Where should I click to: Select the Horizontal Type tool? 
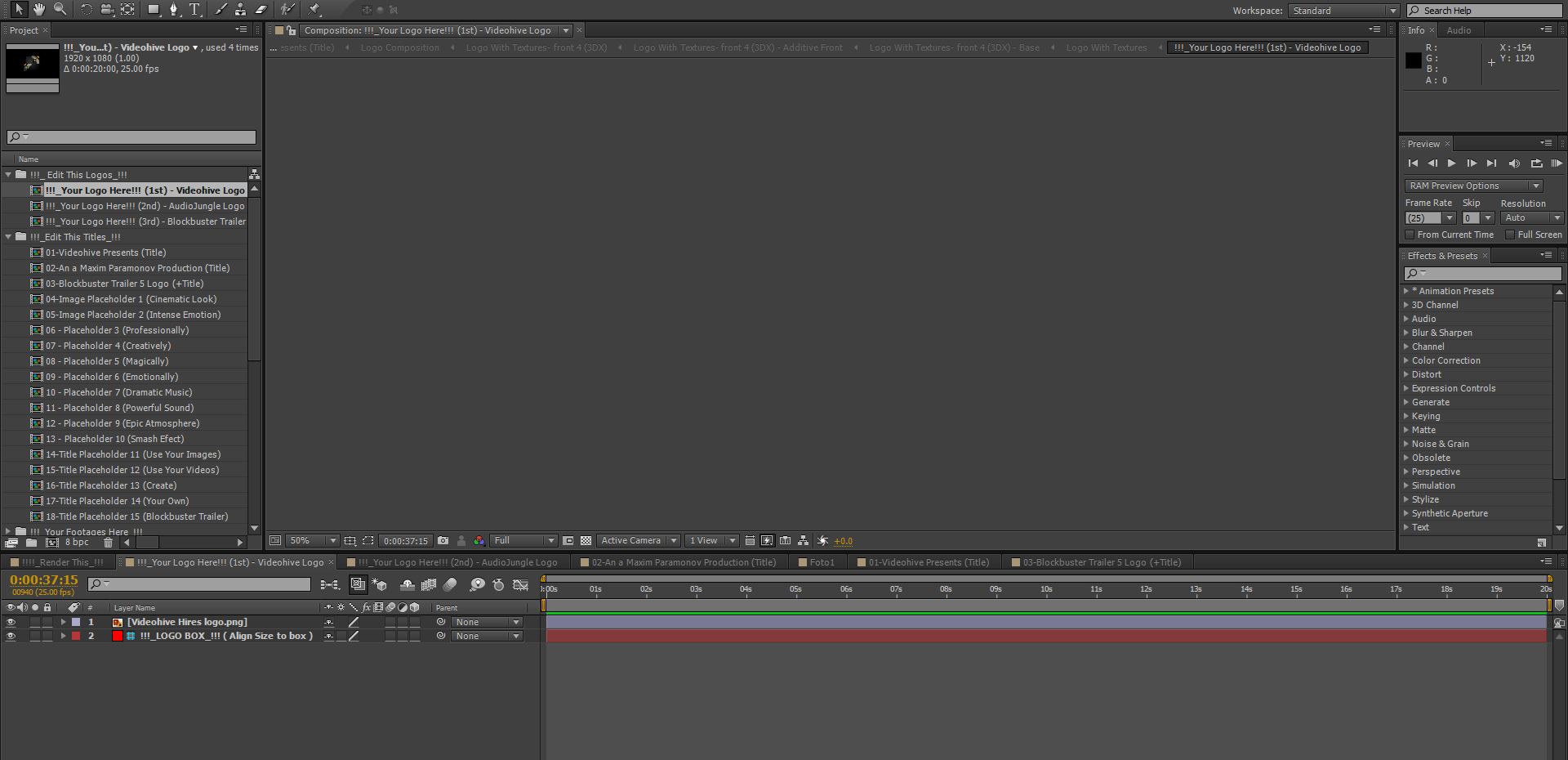pos(194,9)
